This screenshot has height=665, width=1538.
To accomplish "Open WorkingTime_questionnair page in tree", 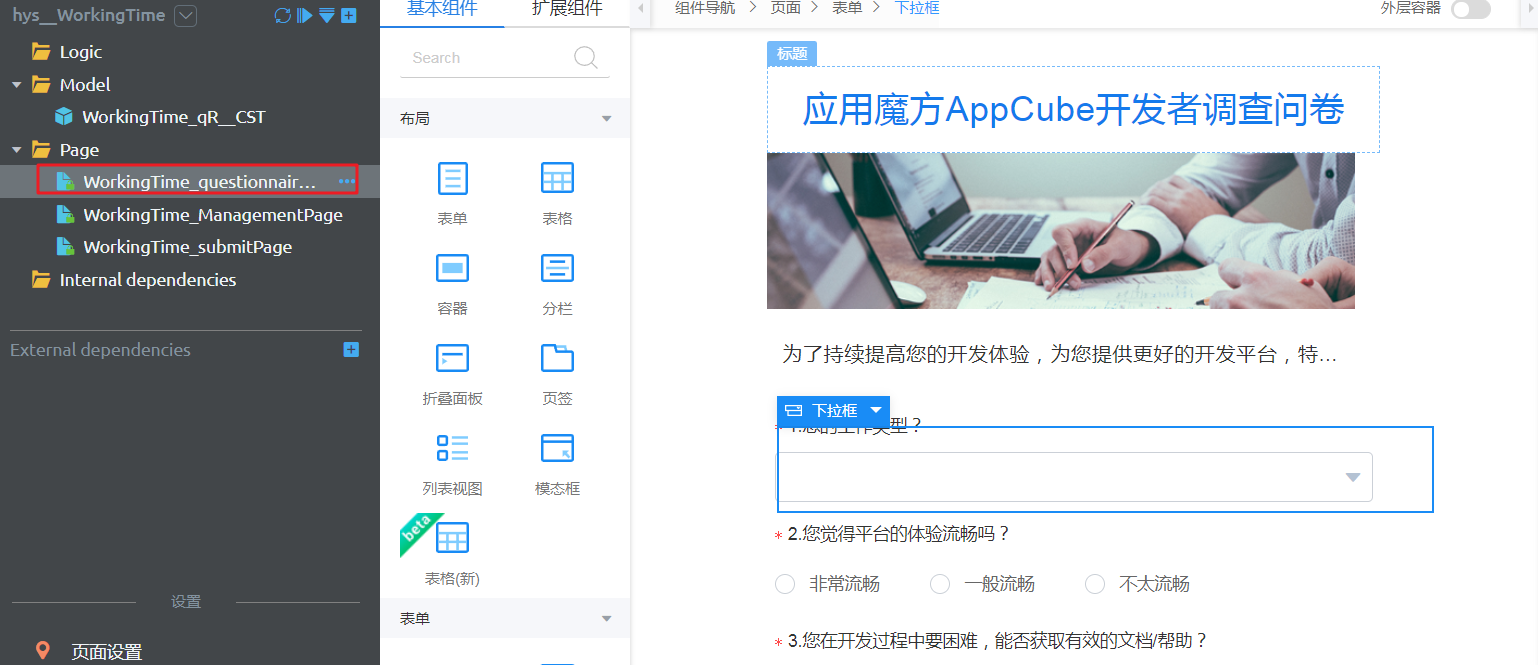I will coord(198,181).
